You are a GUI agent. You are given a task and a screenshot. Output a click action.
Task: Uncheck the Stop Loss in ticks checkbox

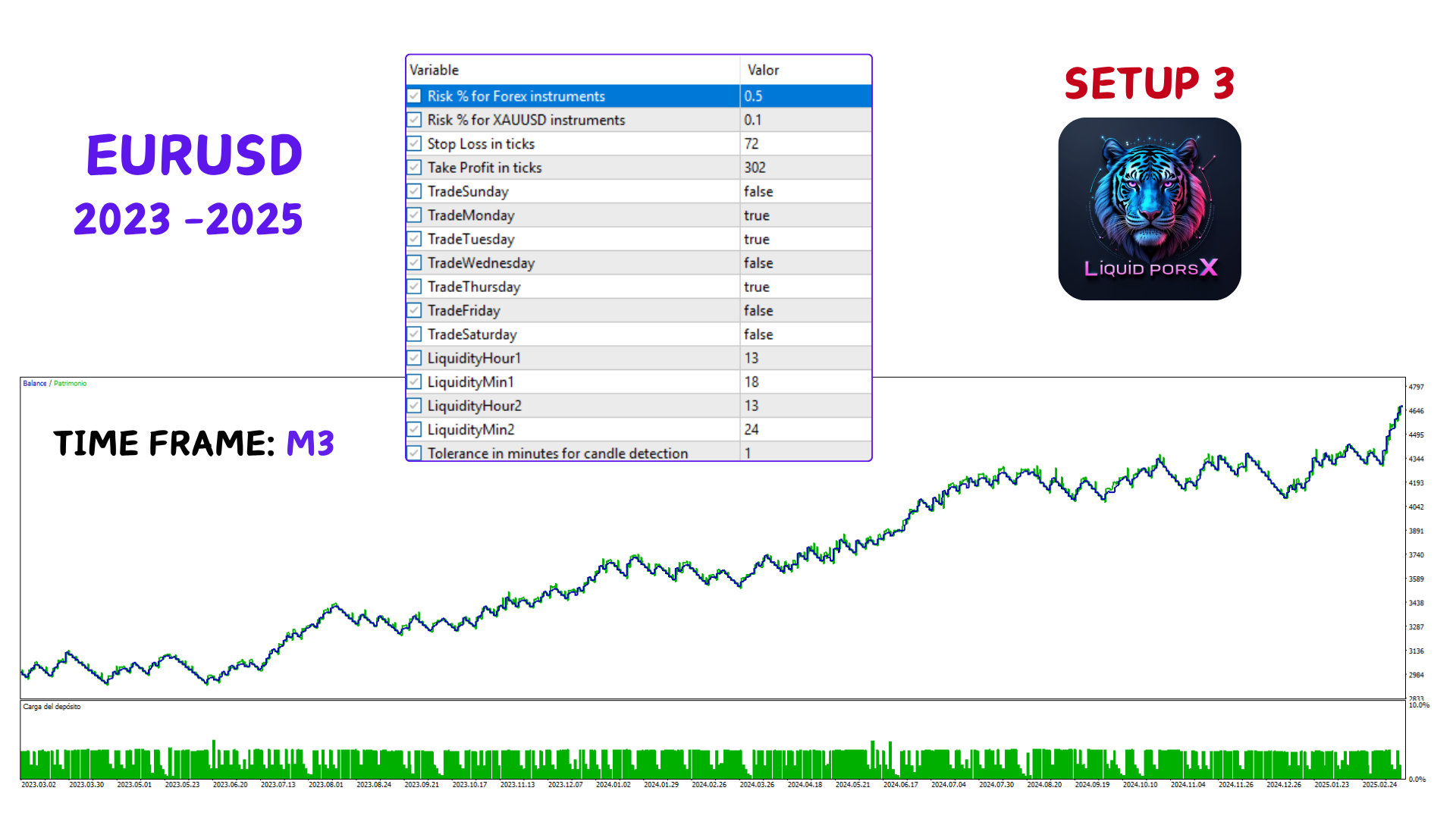pos(414,144)
